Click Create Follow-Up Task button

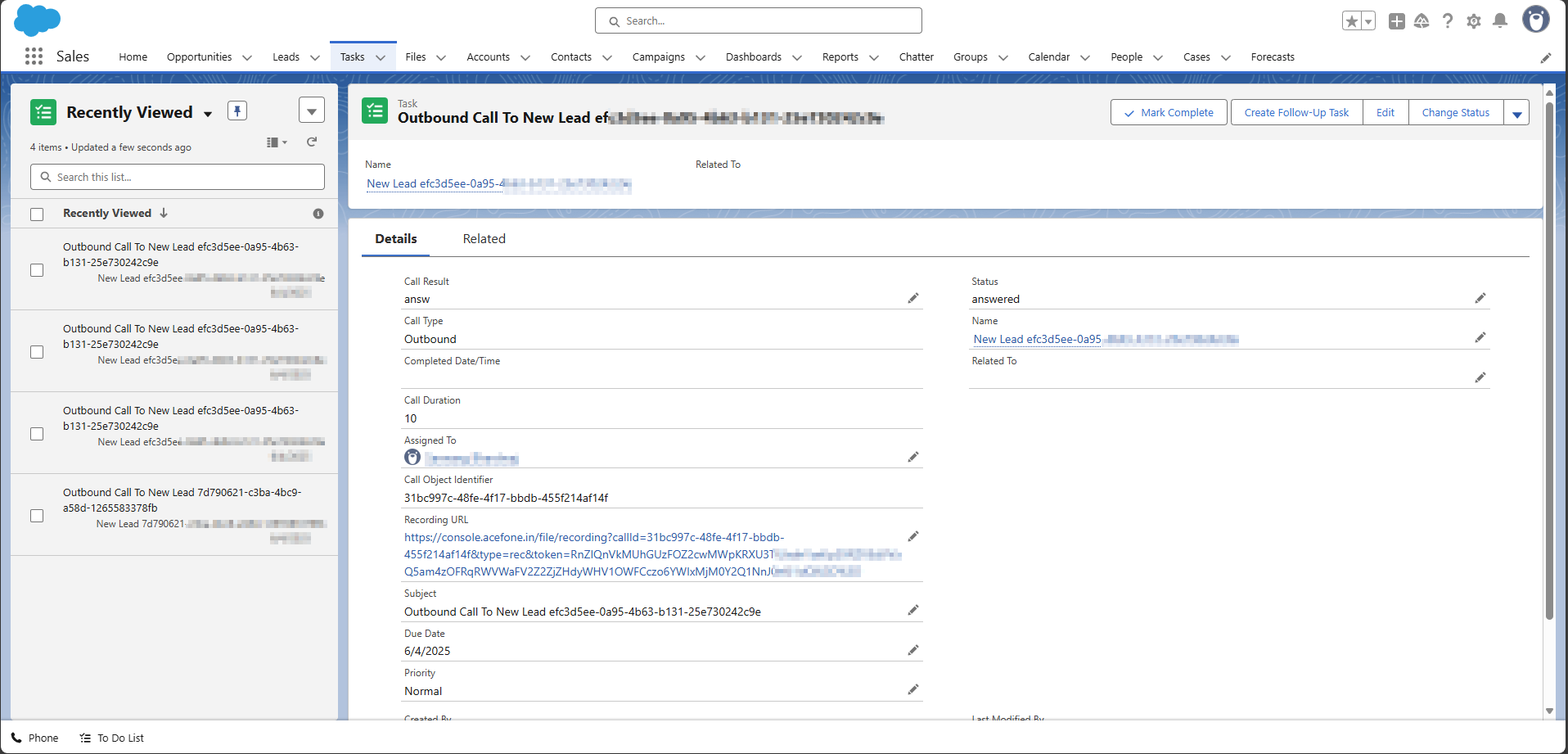[x=1296, y=113]
